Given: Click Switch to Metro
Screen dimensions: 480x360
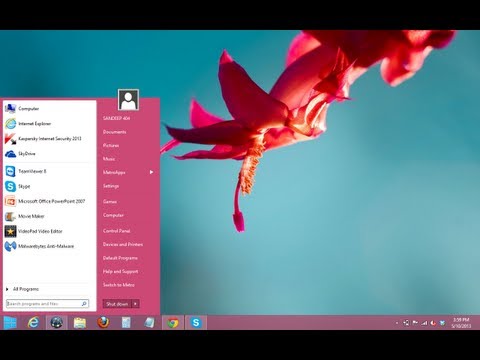Looking at the screenshot, I should (x=119, y=285).
